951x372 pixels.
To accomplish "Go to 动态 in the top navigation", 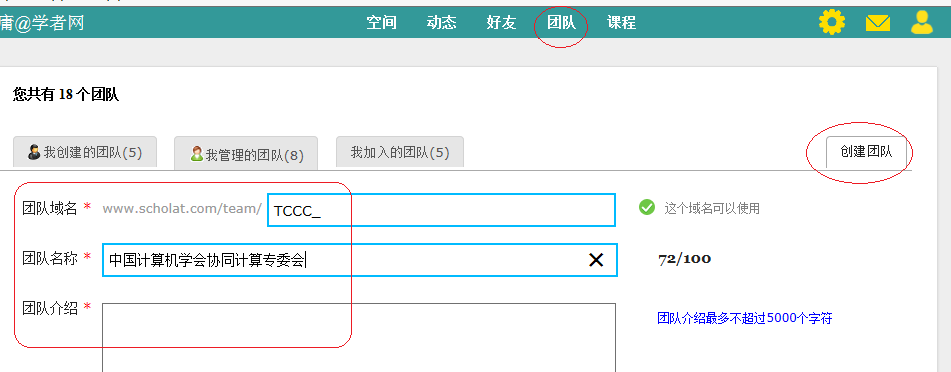I will tap(442, 22).
